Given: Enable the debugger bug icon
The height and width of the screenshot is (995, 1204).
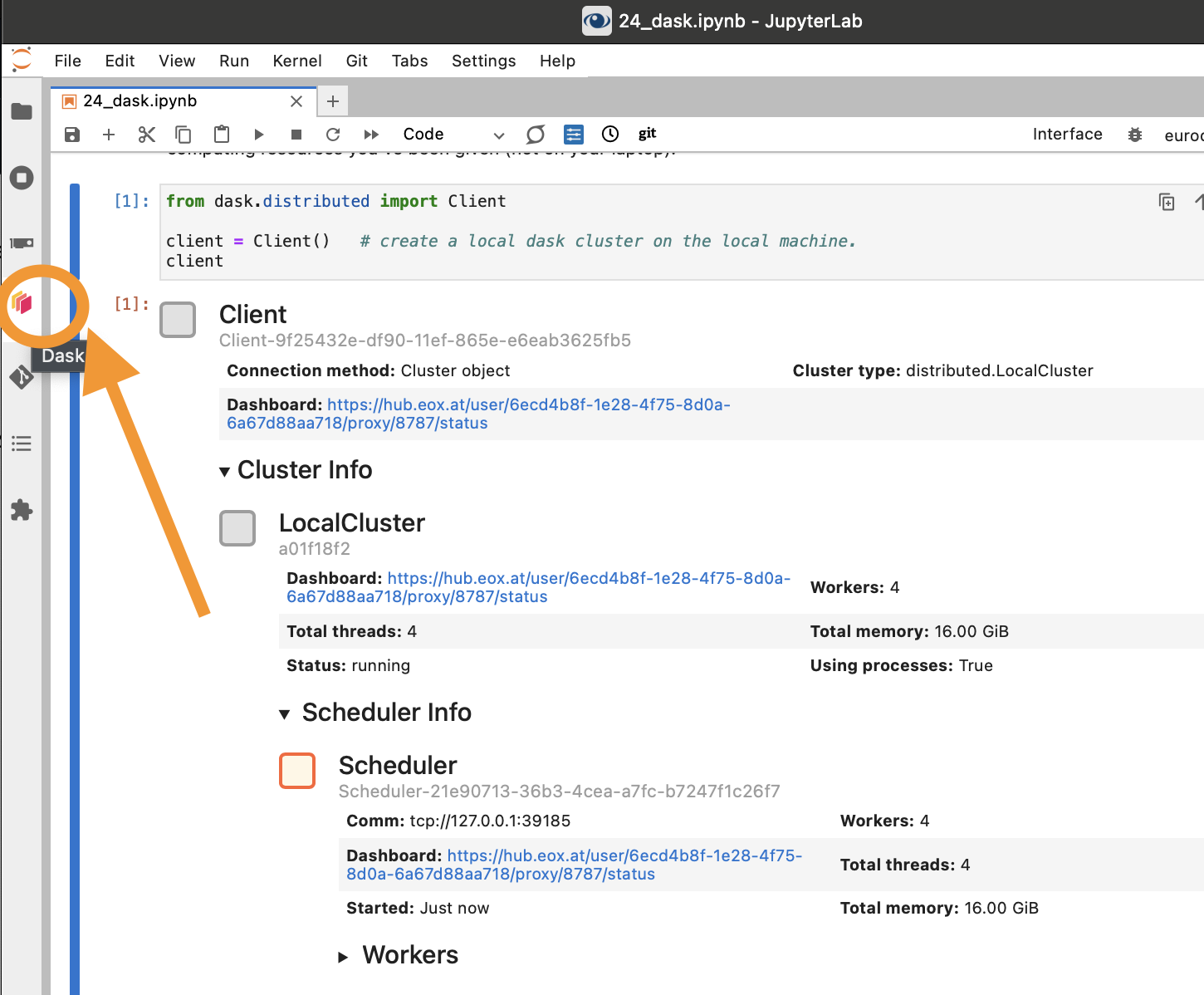Looking at the screenshot, I should point(1135,135).
